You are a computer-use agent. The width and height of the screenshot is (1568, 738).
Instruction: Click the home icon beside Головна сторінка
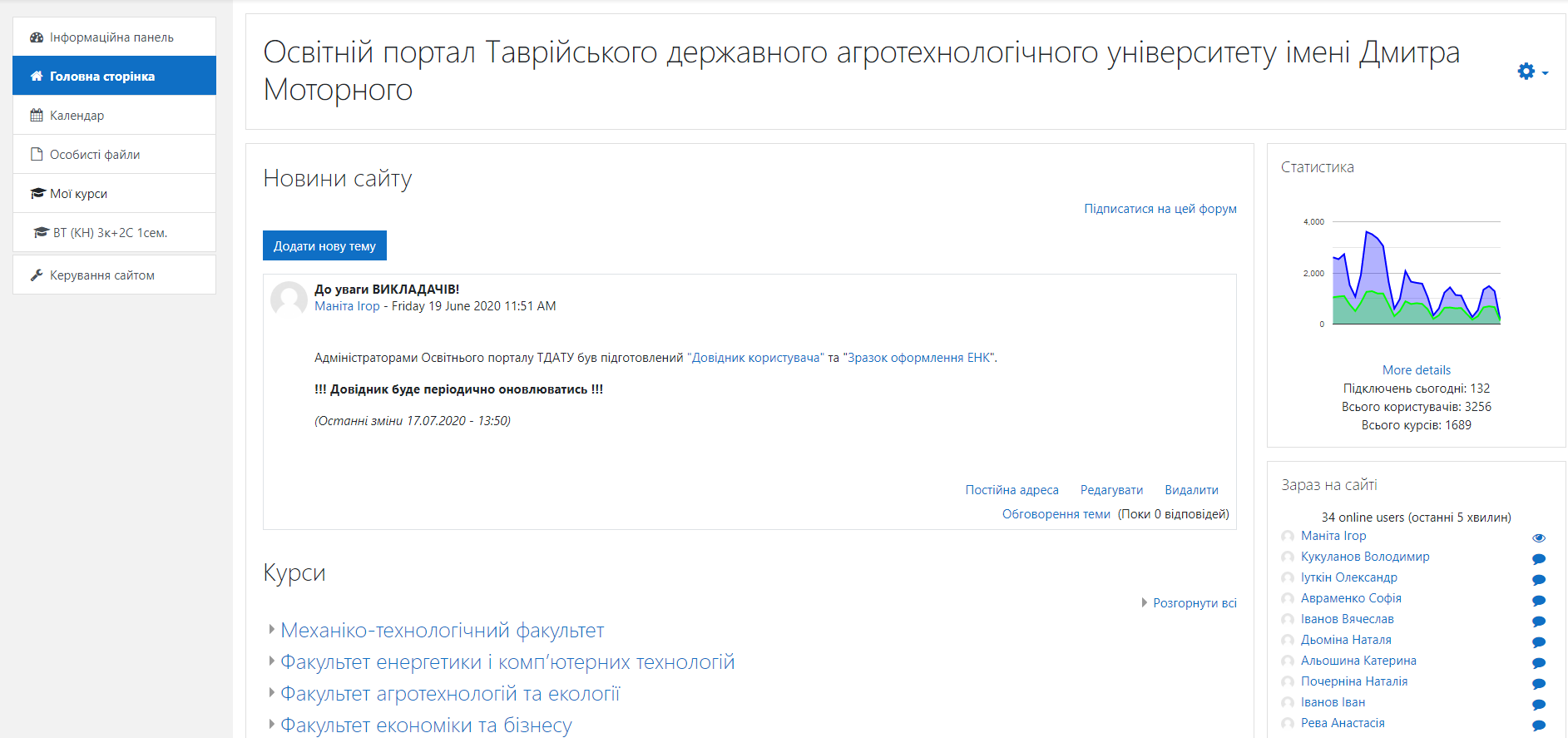point(37,77)
